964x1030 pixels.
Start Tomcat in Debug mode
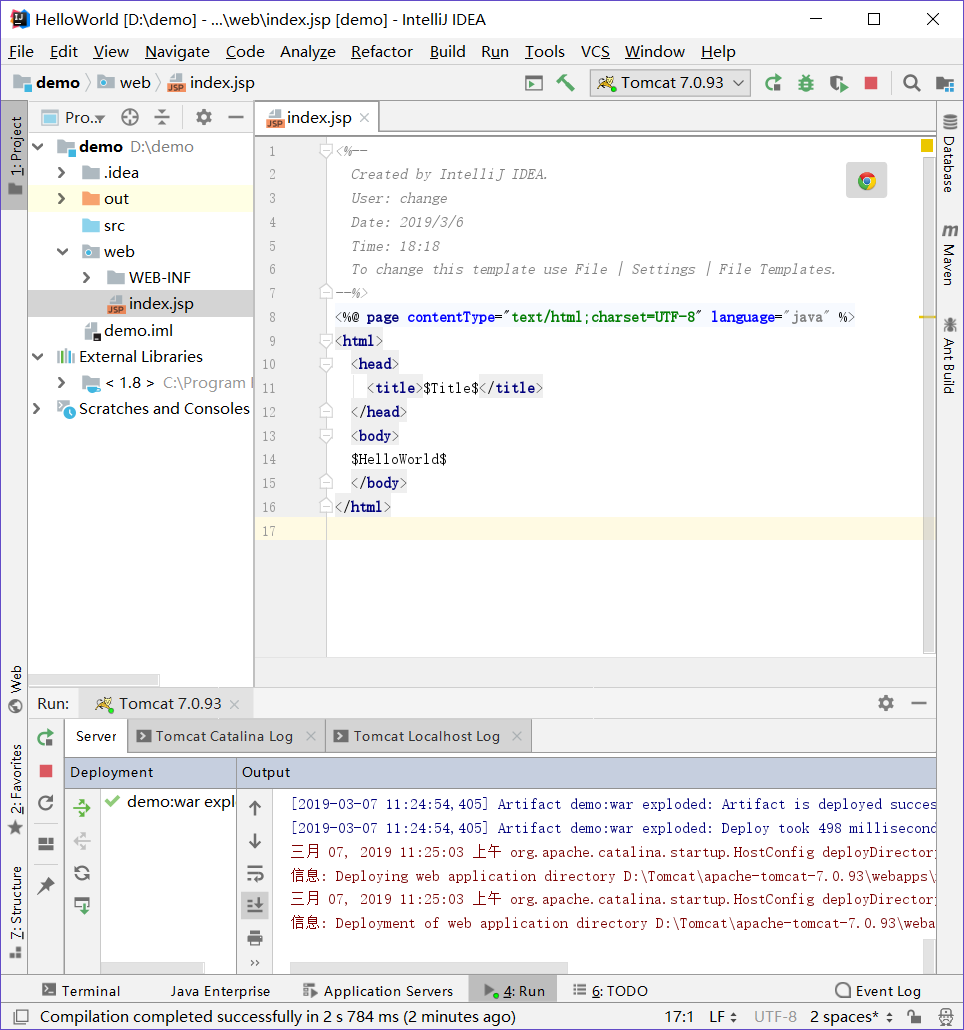point(806,83)
